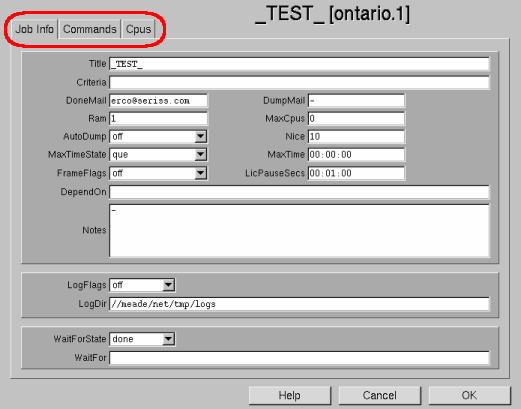521x409 pixels.
Task: Click the Nice value field
Action: [x=356, y=137]
